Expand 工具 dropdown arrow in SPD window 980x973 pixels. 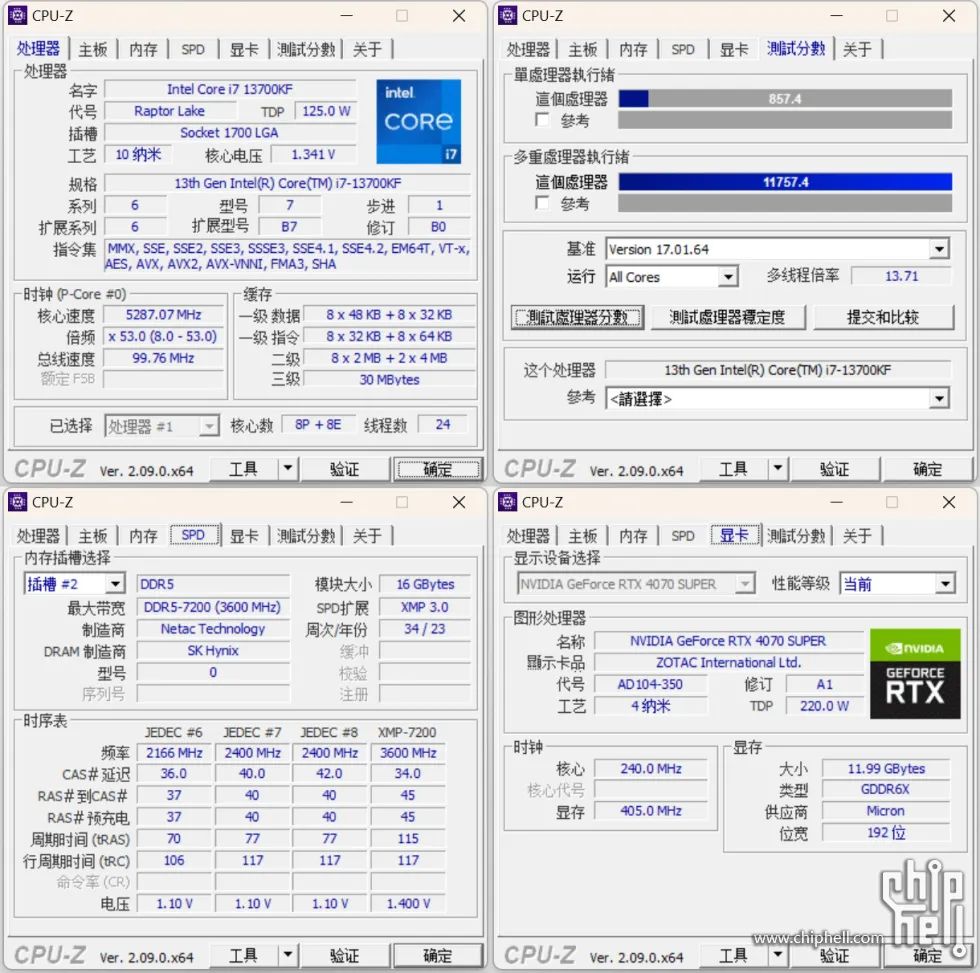click(288, 956)
